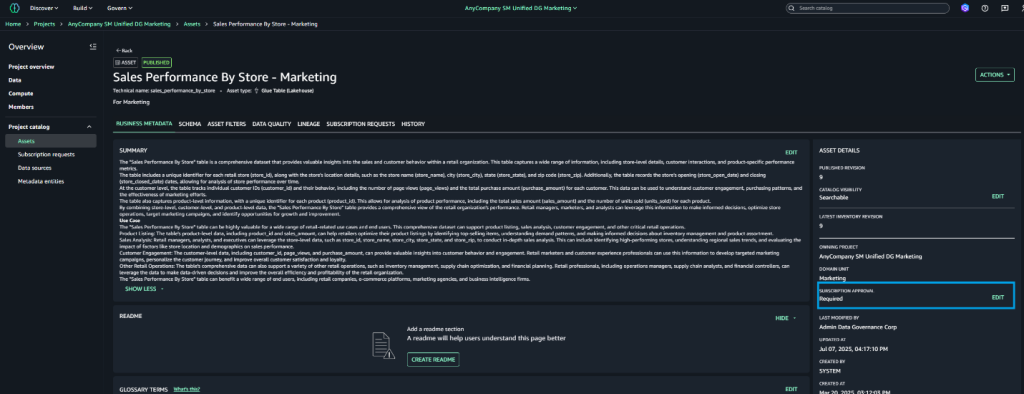Edit the Subscription Approval setting
Image resolution: width=1024 pixels, height=394 pixels.
click(x=998, y=297)
